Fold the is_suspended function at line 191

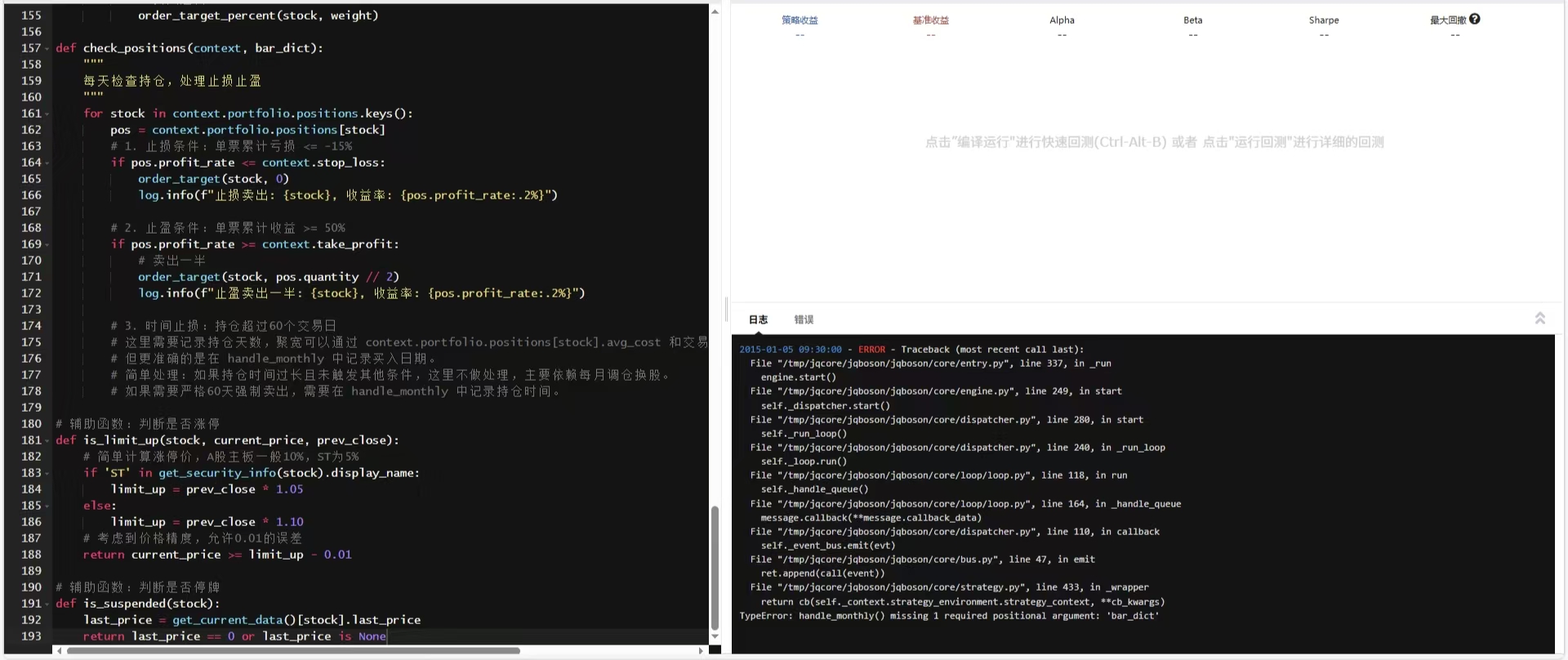coord(47,604)
